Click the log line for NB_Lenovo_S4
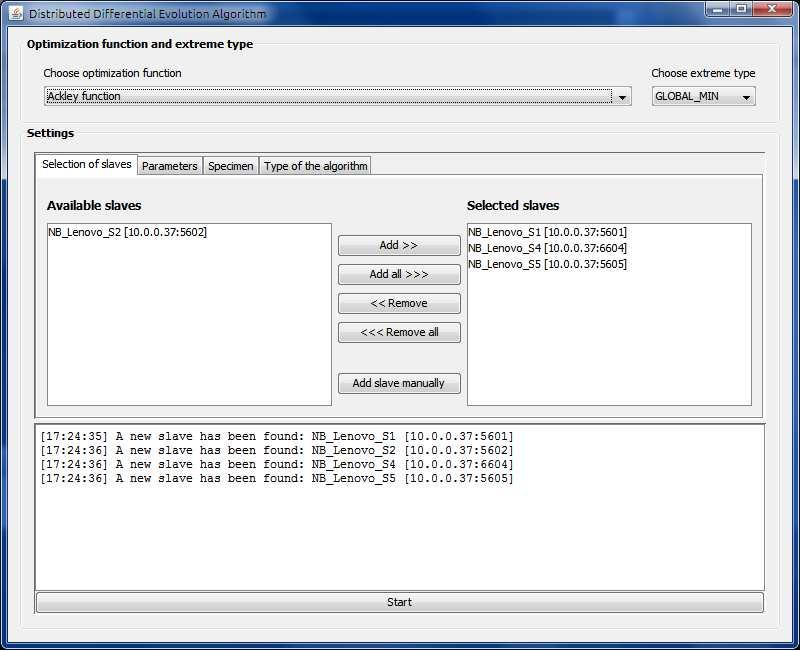The width and height of the screenshot is (800, 651). coord(277,464)
